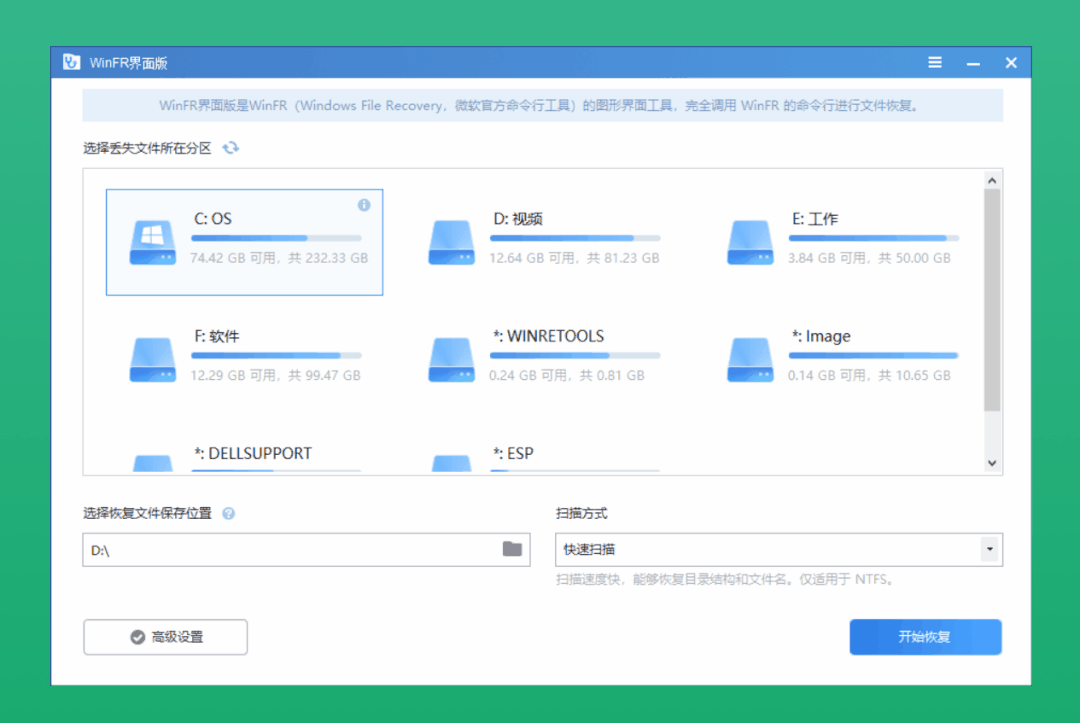Click the 'WinFR界面版' window title

click(x=129, y=63)
